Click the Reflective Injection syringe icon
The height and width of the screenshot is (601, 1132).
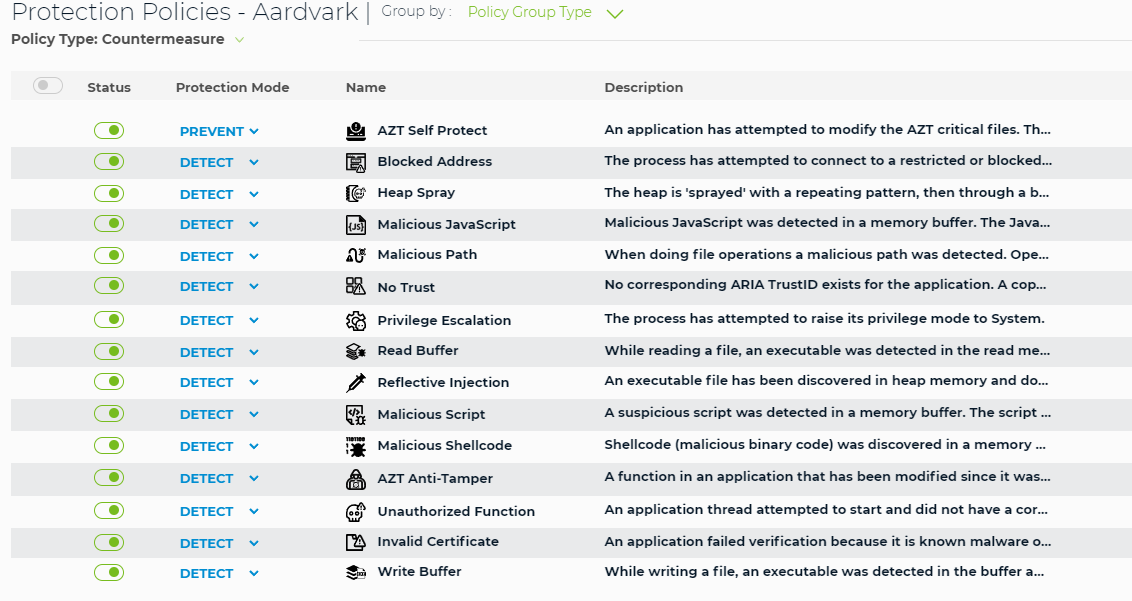click(356, 382)
